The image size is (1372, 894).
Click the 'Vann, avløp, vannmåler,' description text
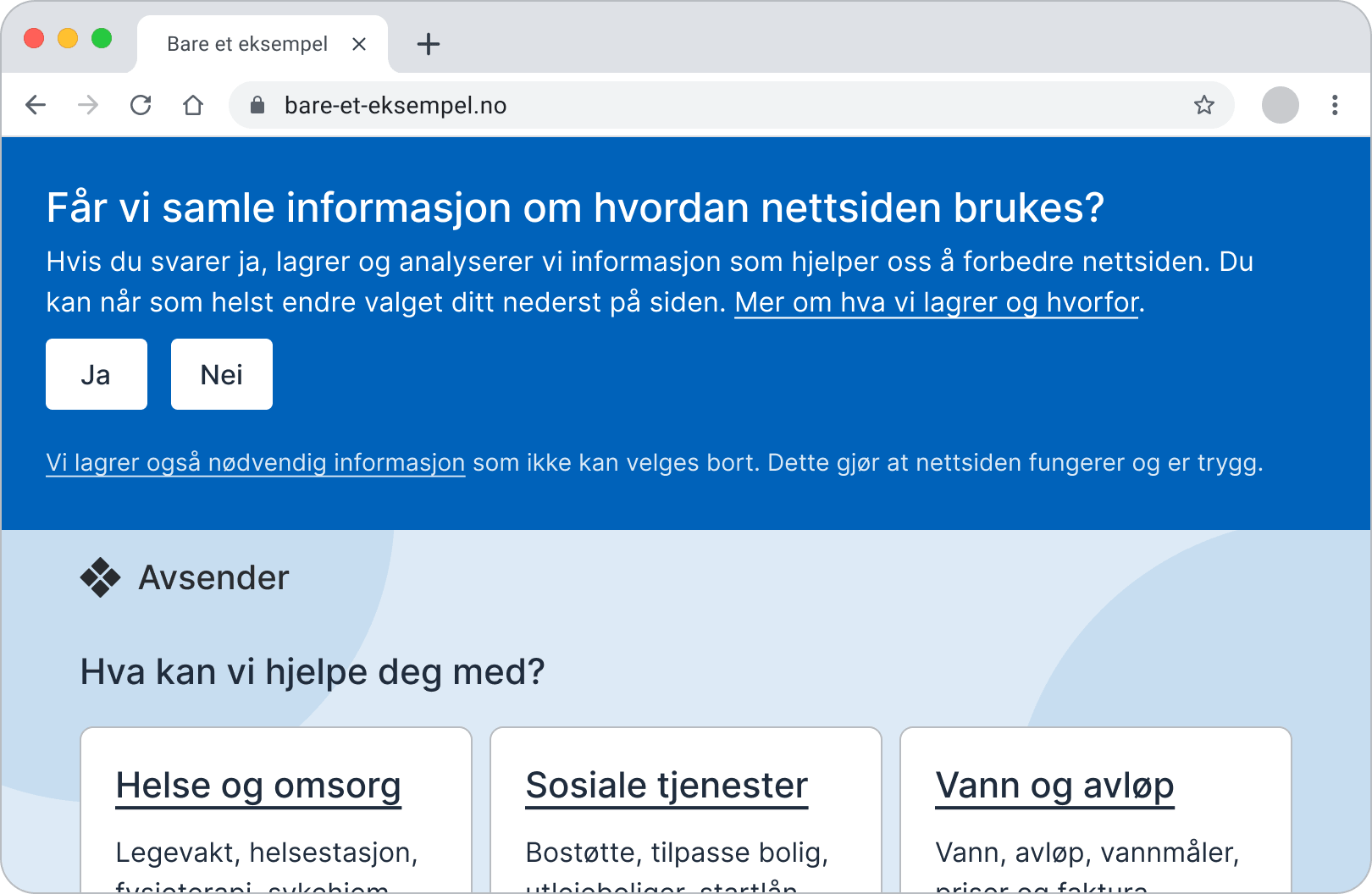click(1087, 853)
